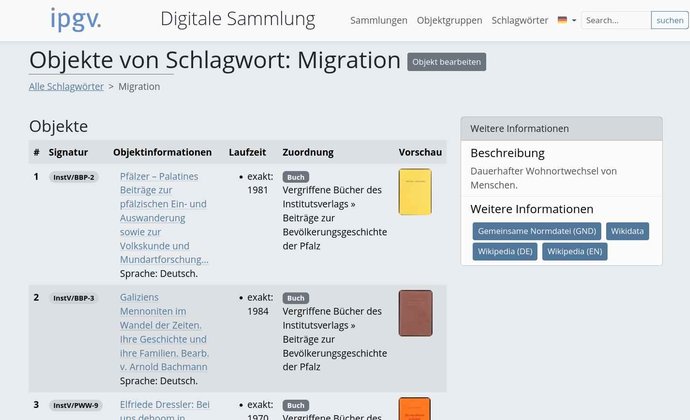The image size is (690, 420).
Task: Open the Wikipedia (EN) link button
Action: [575, 251]
